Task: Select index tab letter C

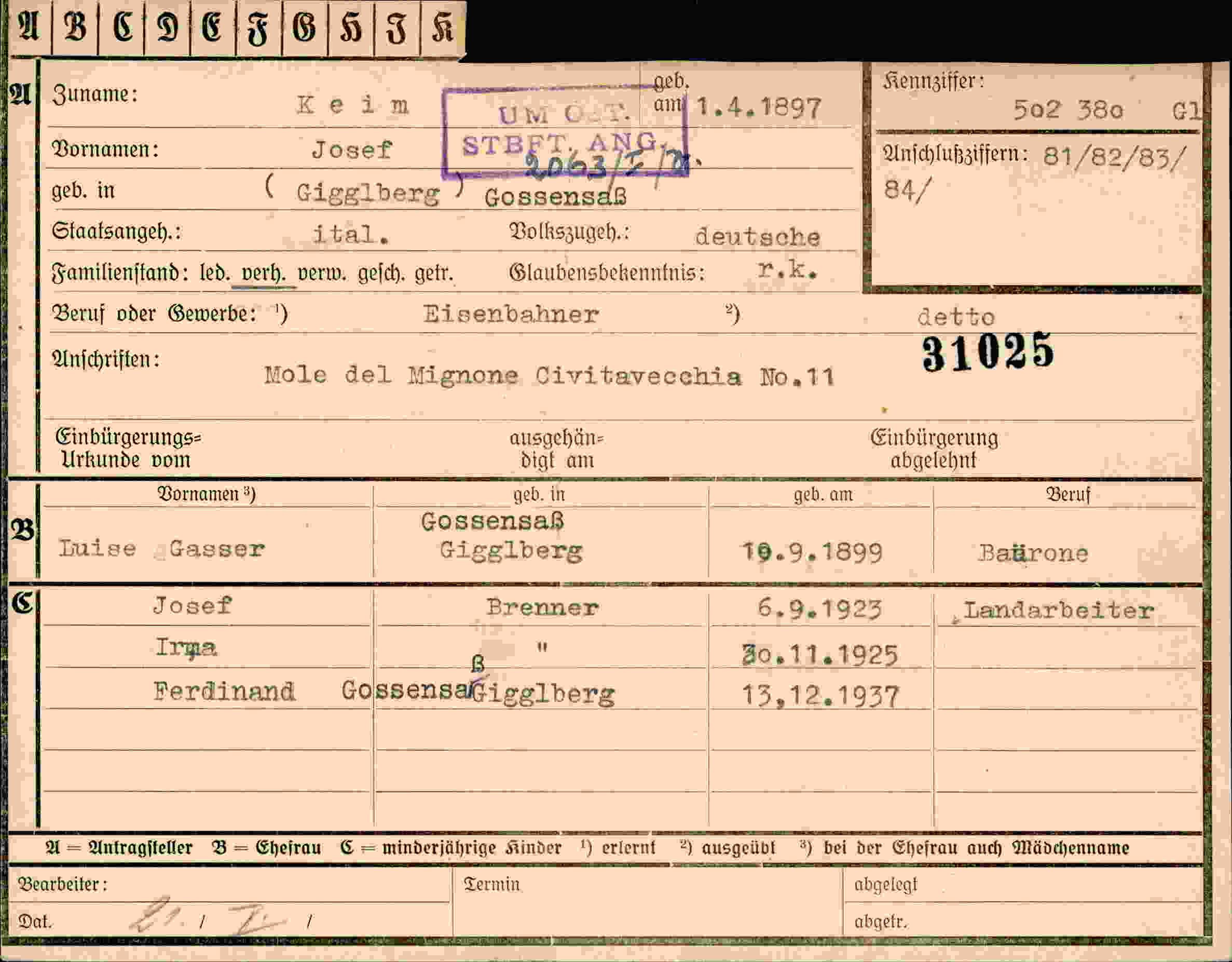Action: [121, 28]
